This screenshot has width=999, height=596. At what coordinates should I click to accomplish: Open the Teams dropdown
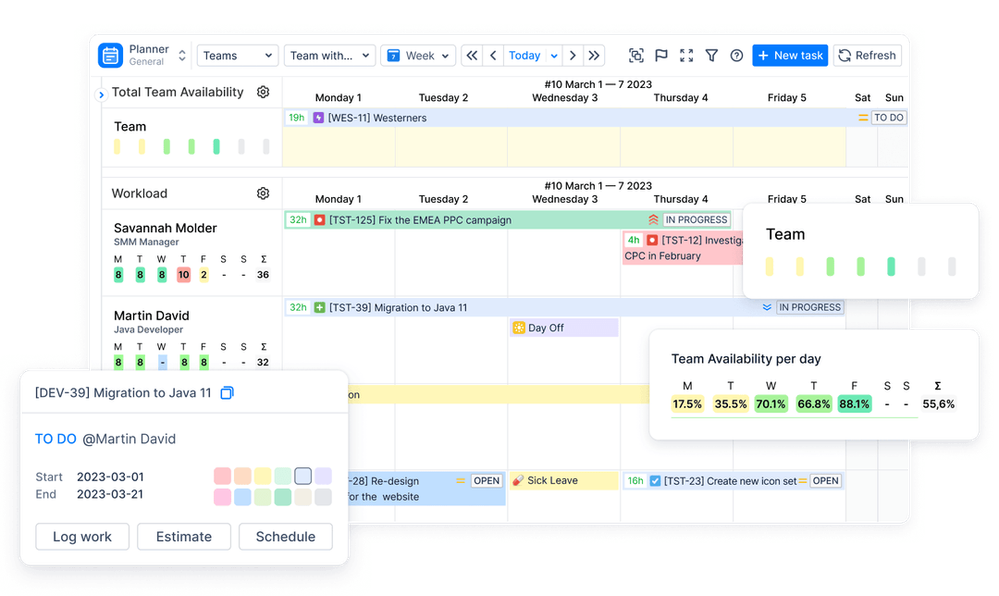coord(238,55)
